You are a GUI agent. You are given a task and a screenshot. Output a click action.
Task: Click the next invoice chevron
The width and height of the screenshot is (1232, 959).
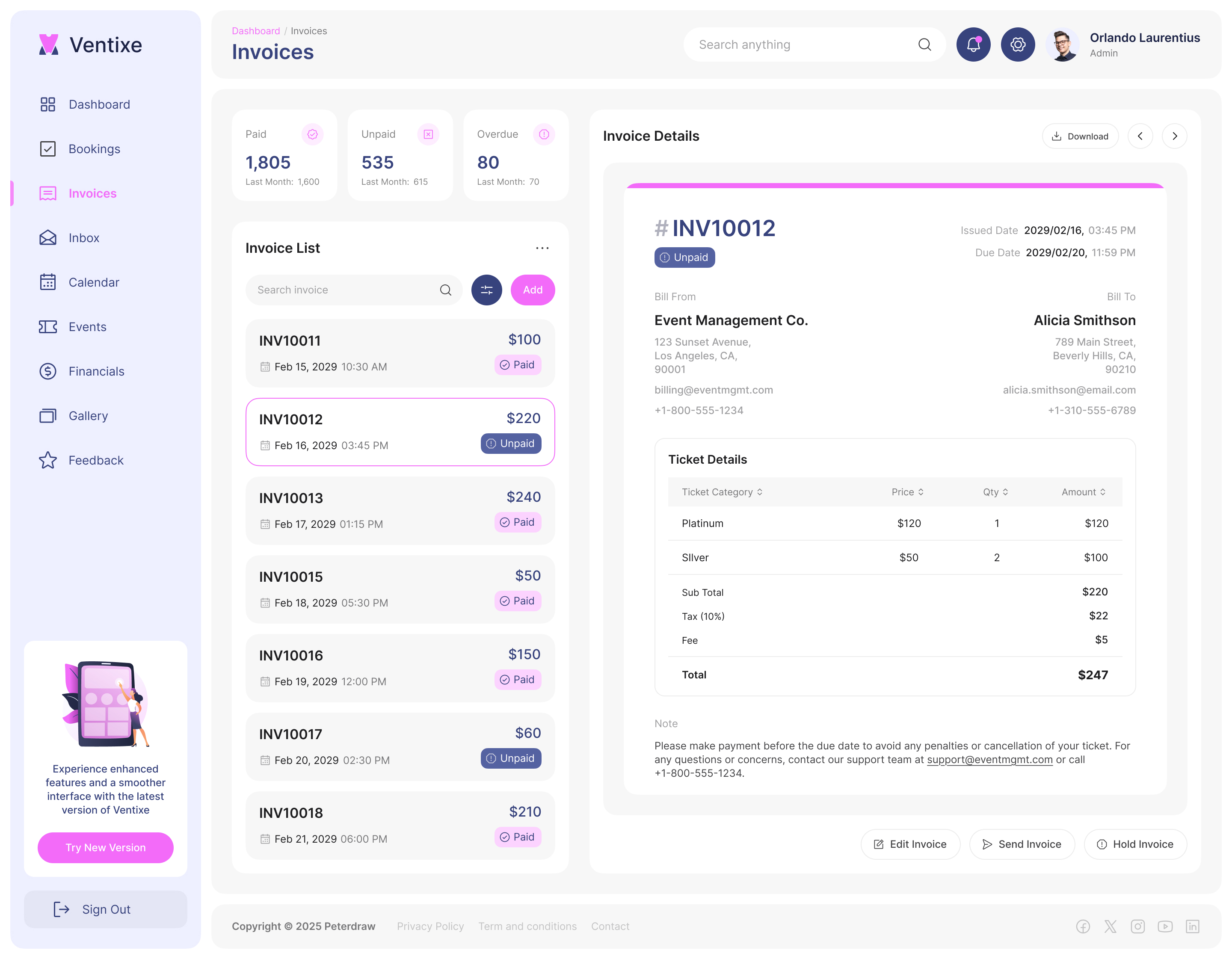click(1174, 136)
